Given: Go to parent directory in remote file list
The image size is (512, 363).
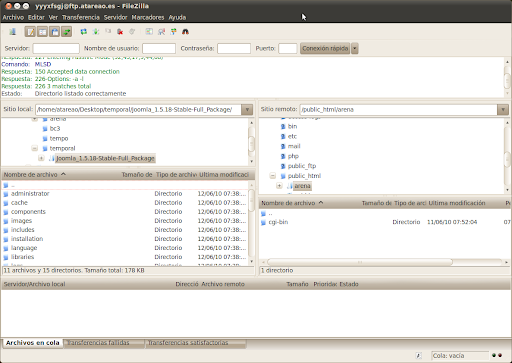Looking at the screenshot, I should tap(385, 213).
